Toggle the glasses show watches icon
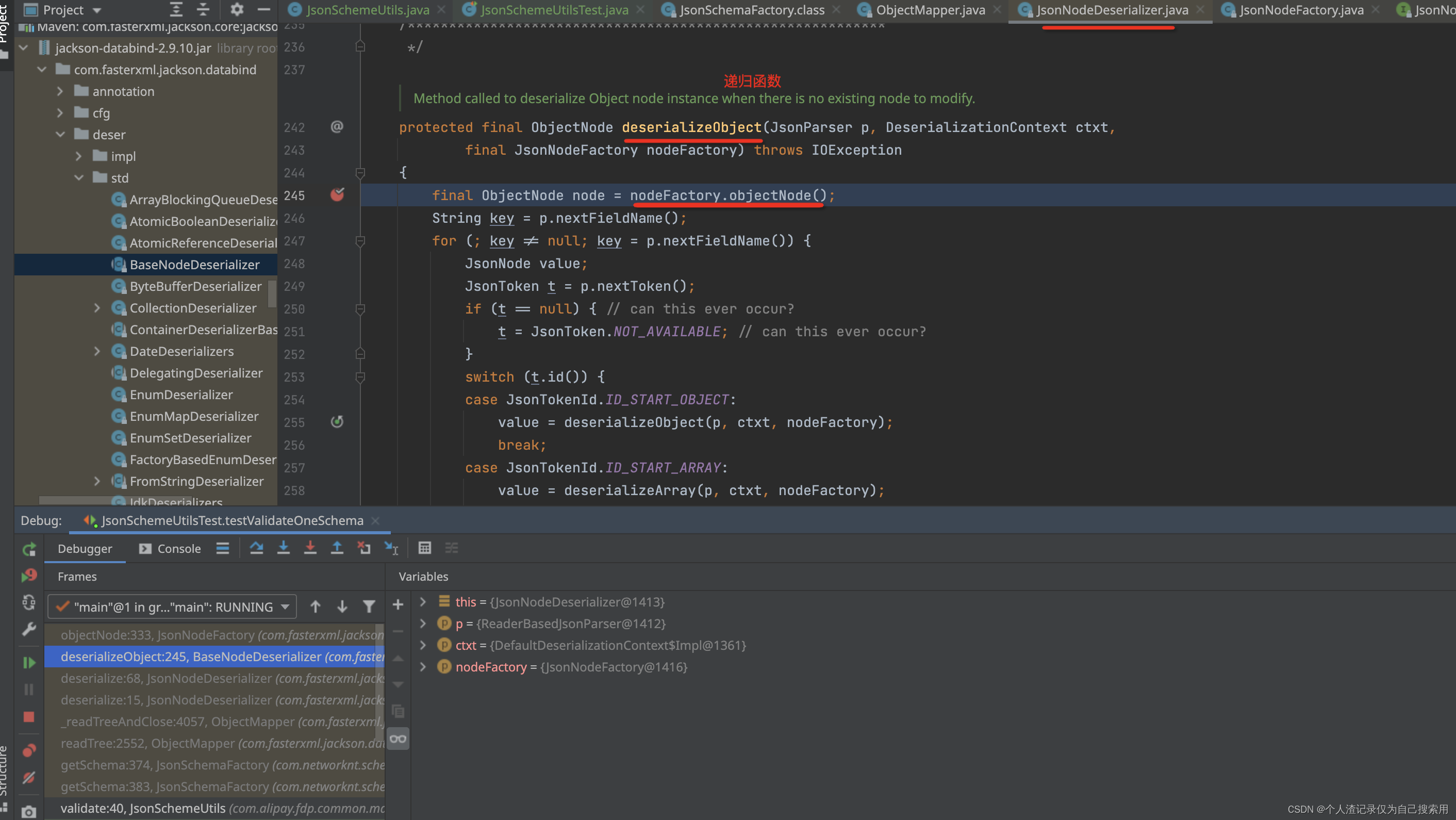Screen dimensions: 1456x820 [x=398, y=739]
